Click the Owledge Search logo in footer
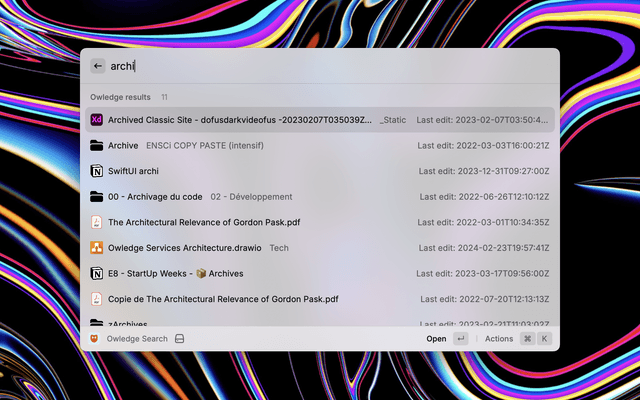 pyautogui.click(x=95, y=339)
